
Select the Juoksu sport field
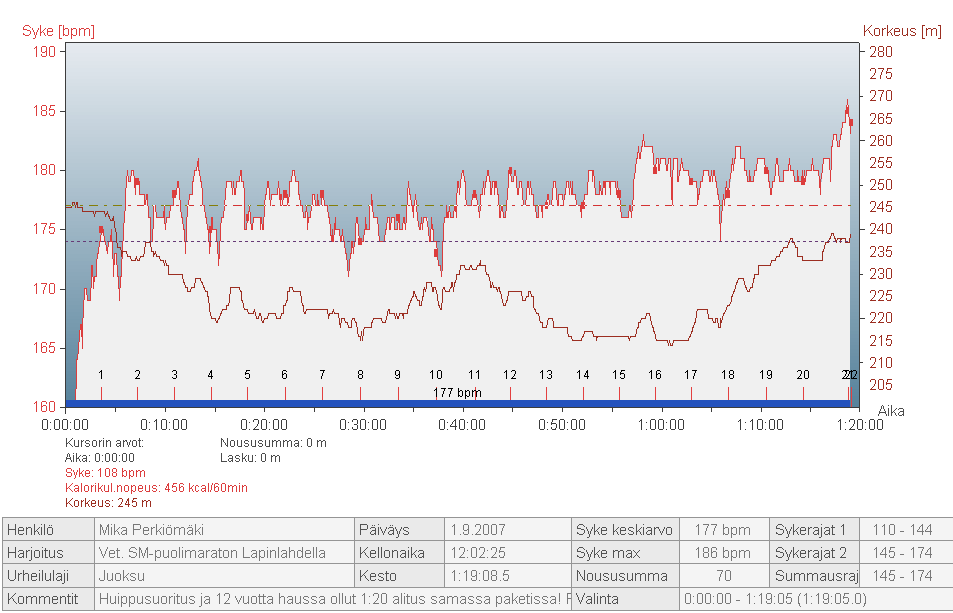pos(223,576)
